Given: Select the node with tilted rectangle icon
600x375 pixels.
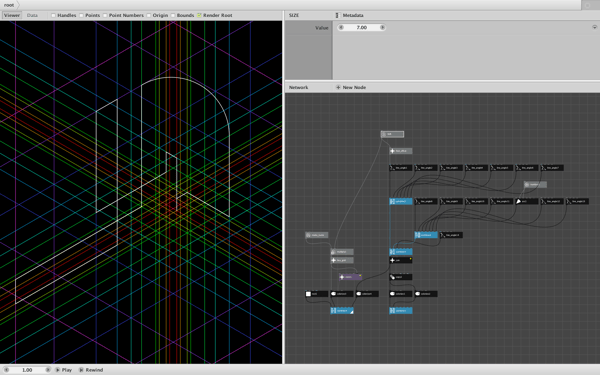Looking at the screenshot, I should [x=401, y=277].
